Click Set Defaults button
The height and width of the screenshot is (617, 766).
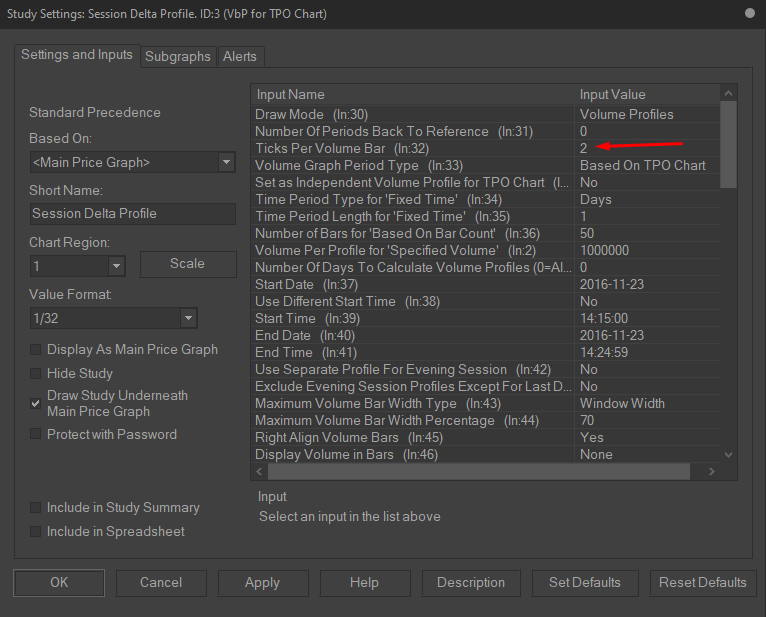tap(585, 583)
